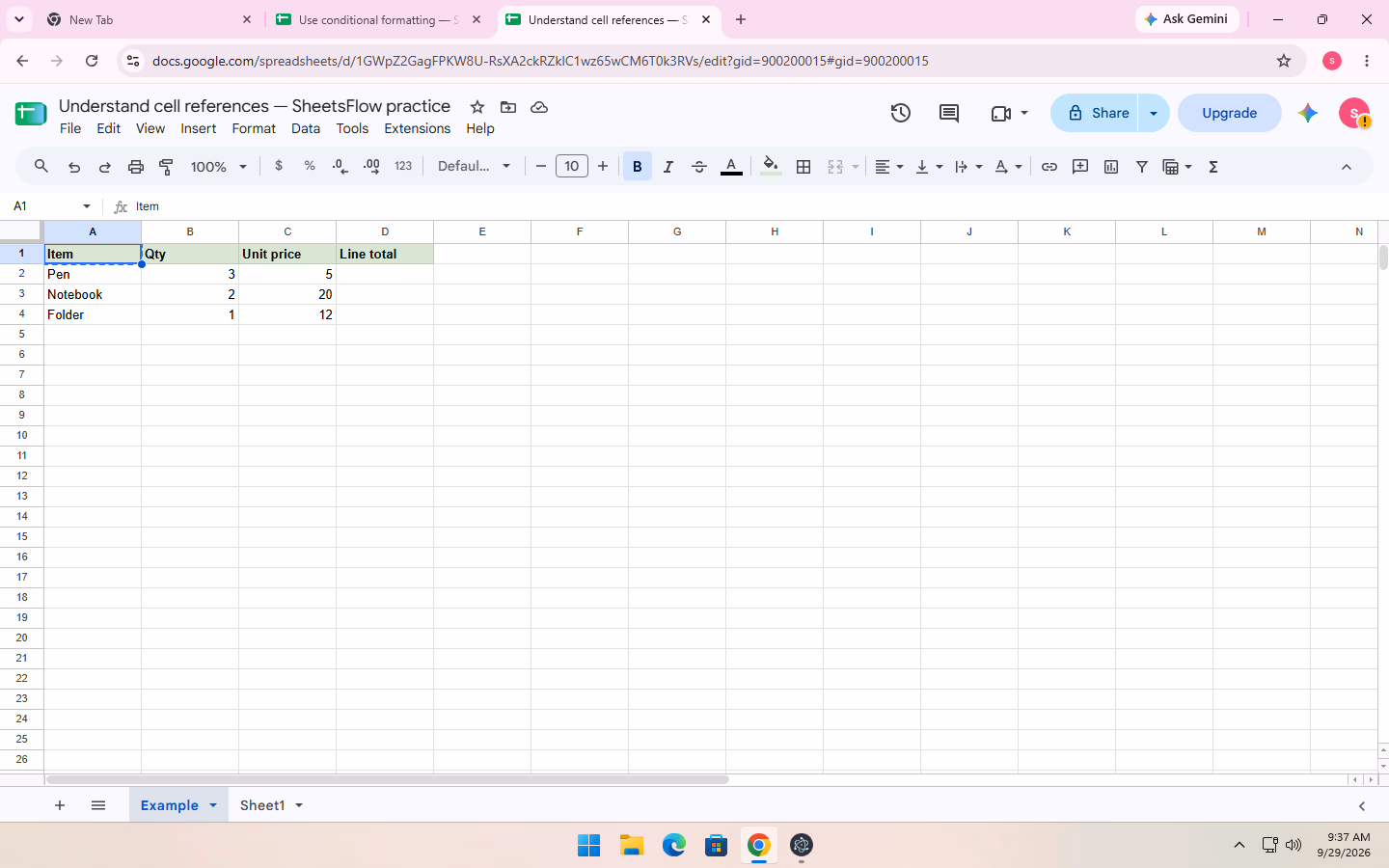
Task: Format as currency with dollar icon
Action: 279,166
